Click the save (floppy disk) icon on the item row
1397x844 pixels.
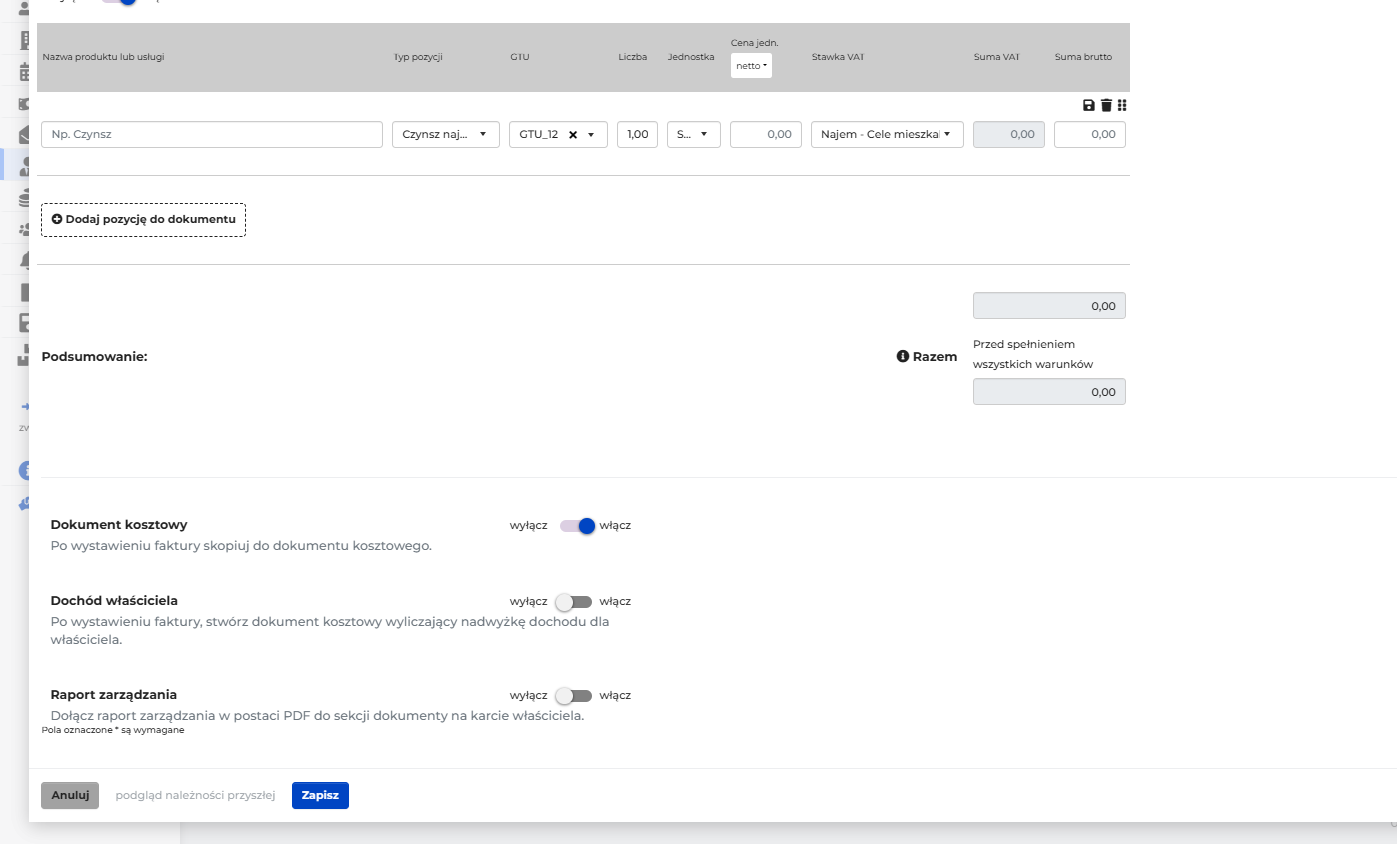pyautogui.click(x=1089, y=105)
